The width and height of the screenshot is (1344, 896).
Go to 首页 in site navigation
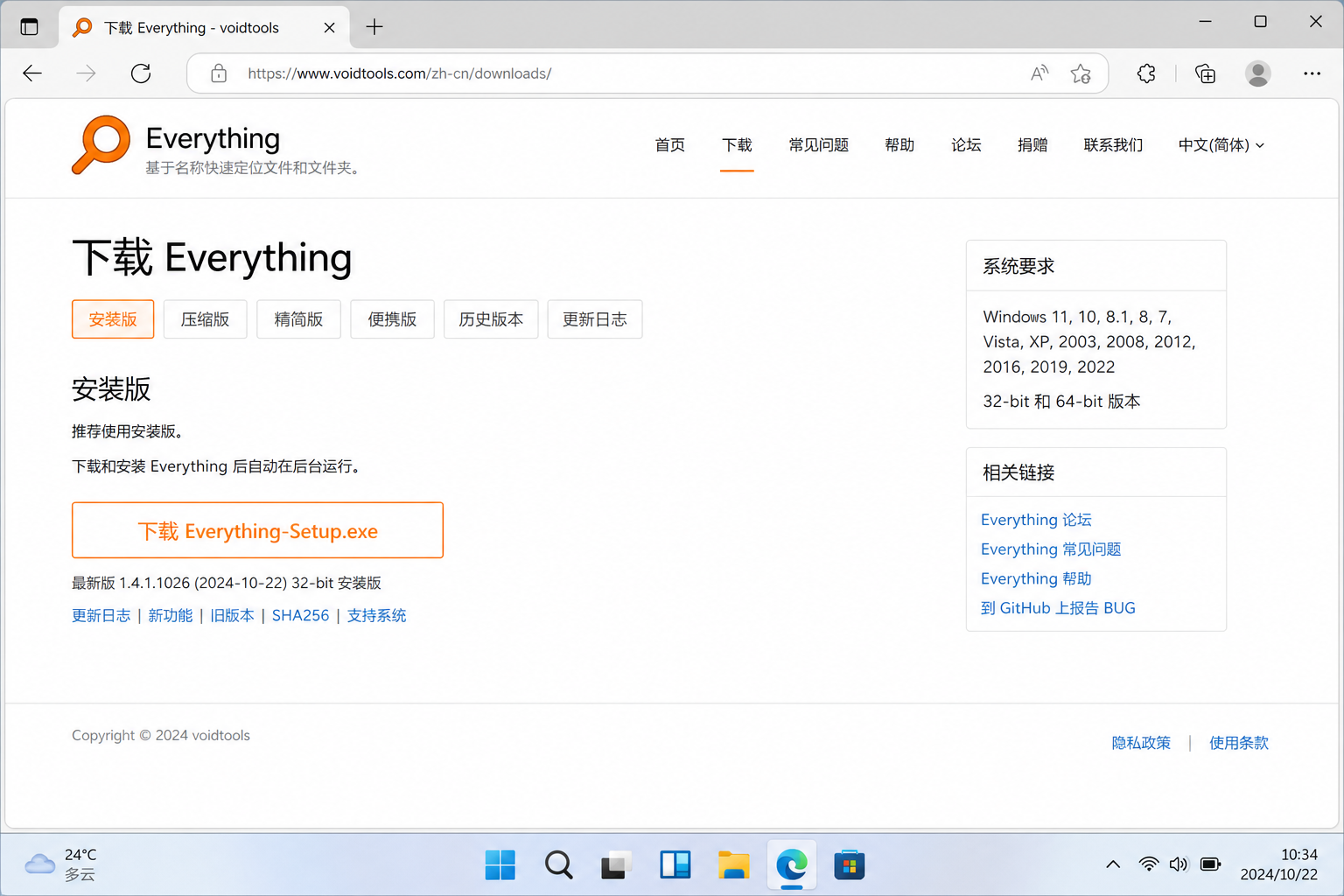(670, 145)
